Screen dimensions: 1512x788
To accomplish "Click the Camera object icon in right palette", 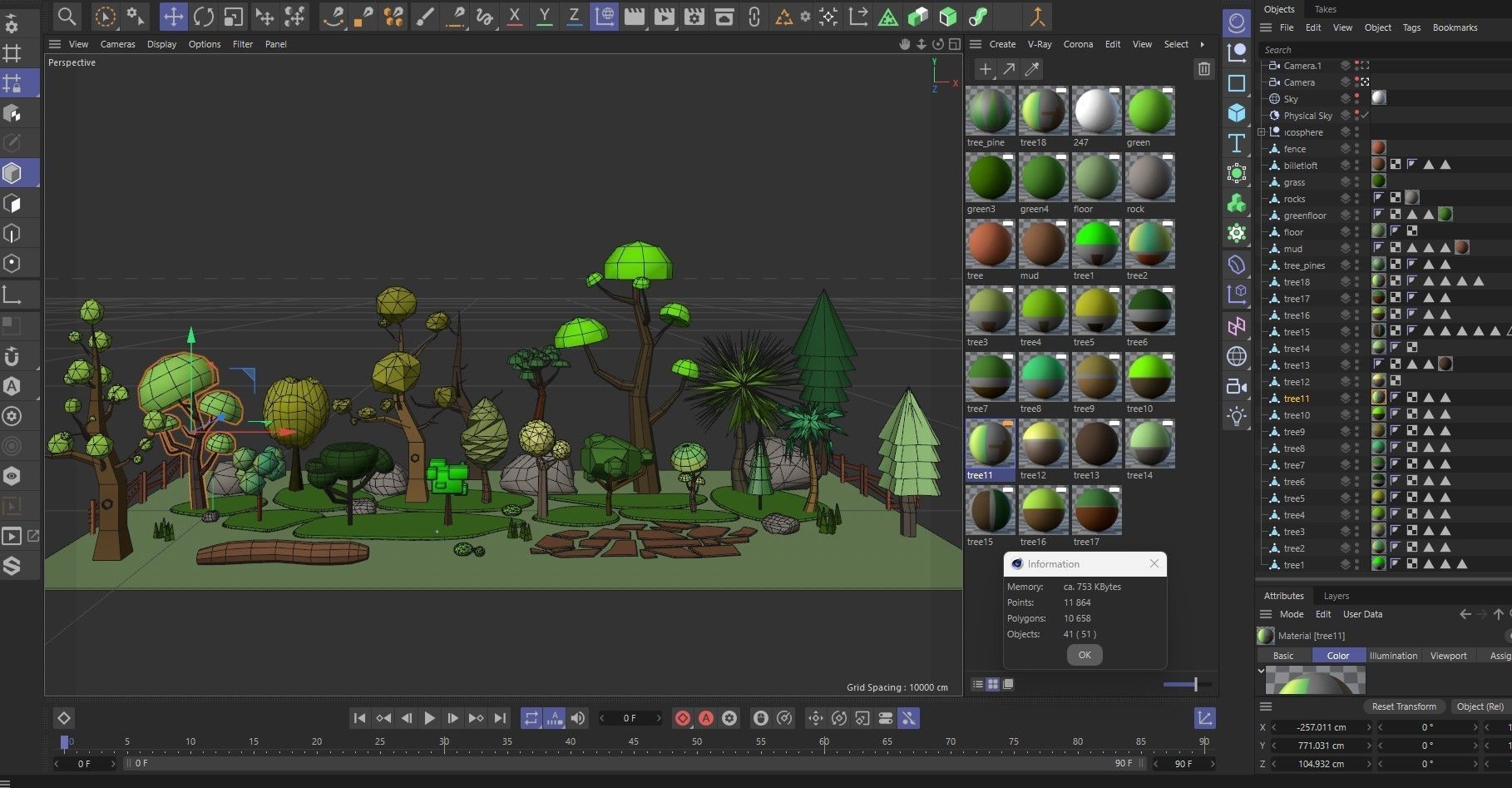I will click(x=1237, y=387).
